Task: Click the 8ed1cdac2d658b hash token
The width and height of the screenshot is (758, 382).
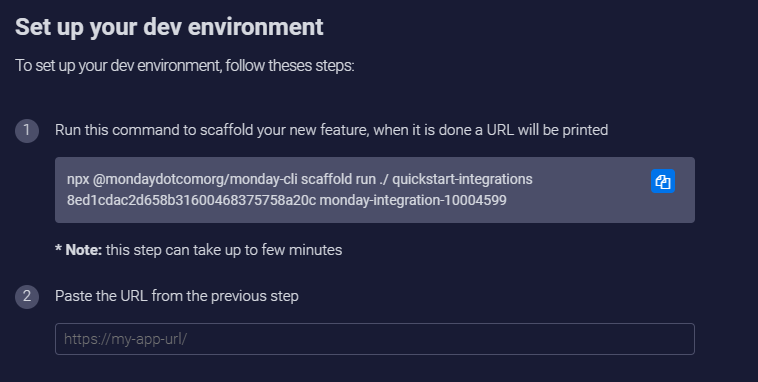Action: [191, 200]
